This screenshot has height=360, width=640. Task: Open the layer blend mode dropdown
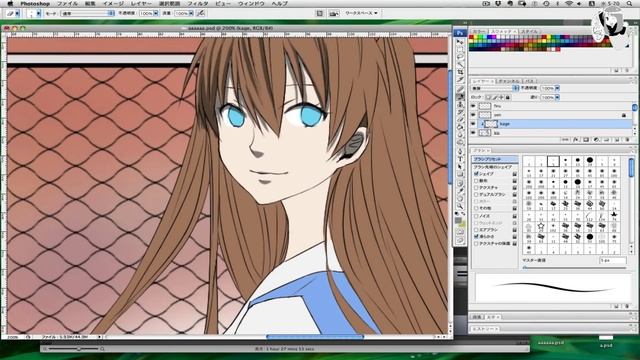pyautogui.click(x=495, y=88)
